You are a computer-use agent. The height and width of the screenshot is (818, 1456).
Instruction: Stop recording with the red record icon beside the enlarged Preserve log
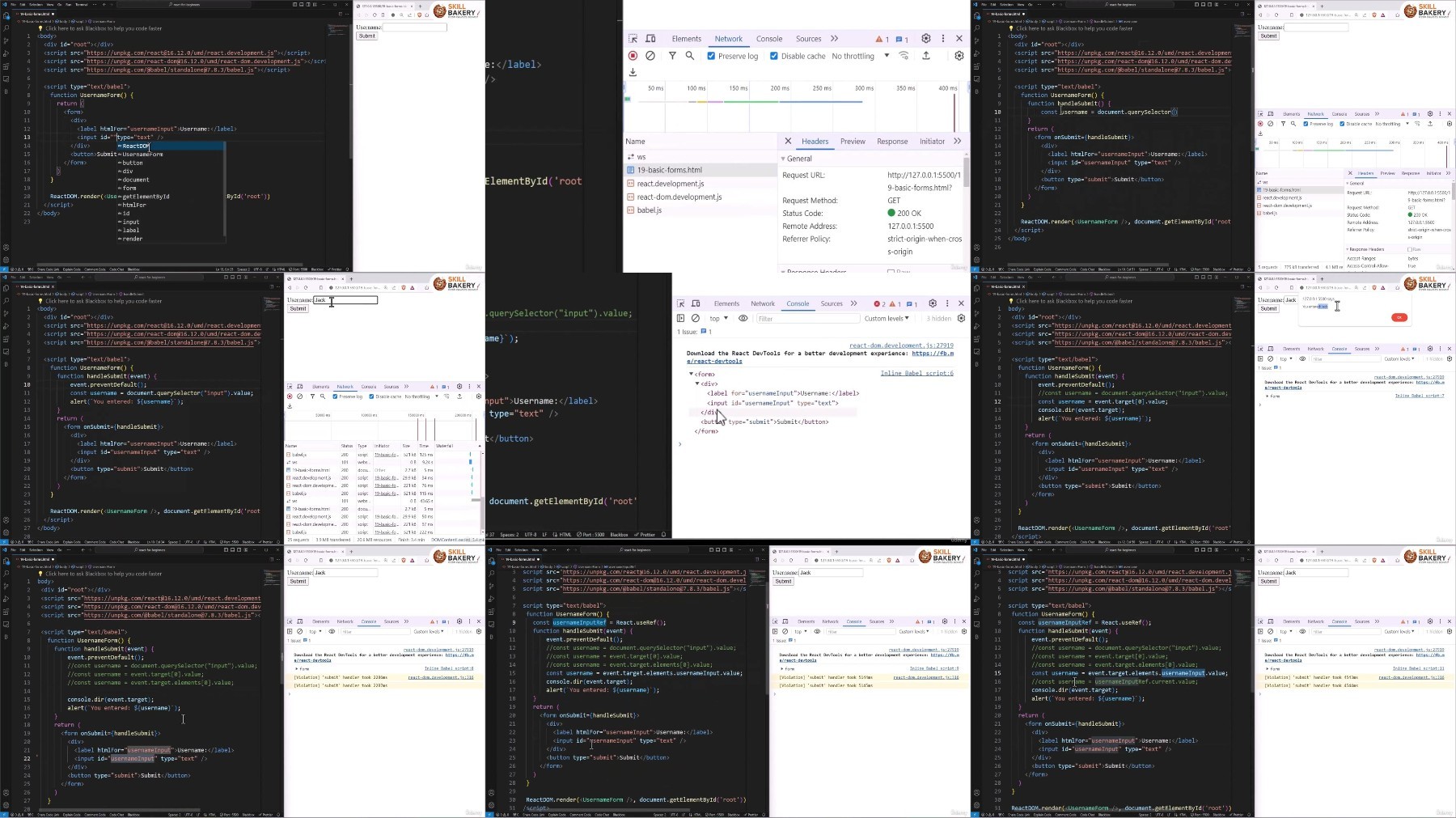pyautogui.click(x=633, y=56)
